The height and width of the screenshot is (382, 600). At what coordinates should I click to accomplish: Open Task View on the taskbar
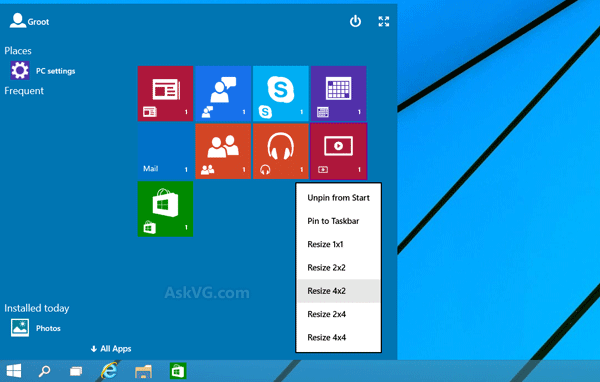[x=76, y=371]
